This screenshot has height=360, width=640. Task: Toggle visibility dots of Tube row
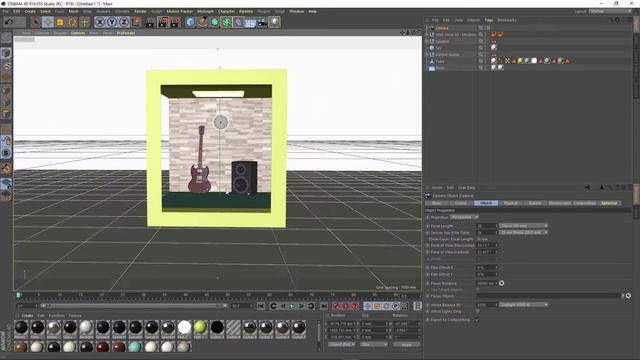pyautogui.click(x=486, y=61)
